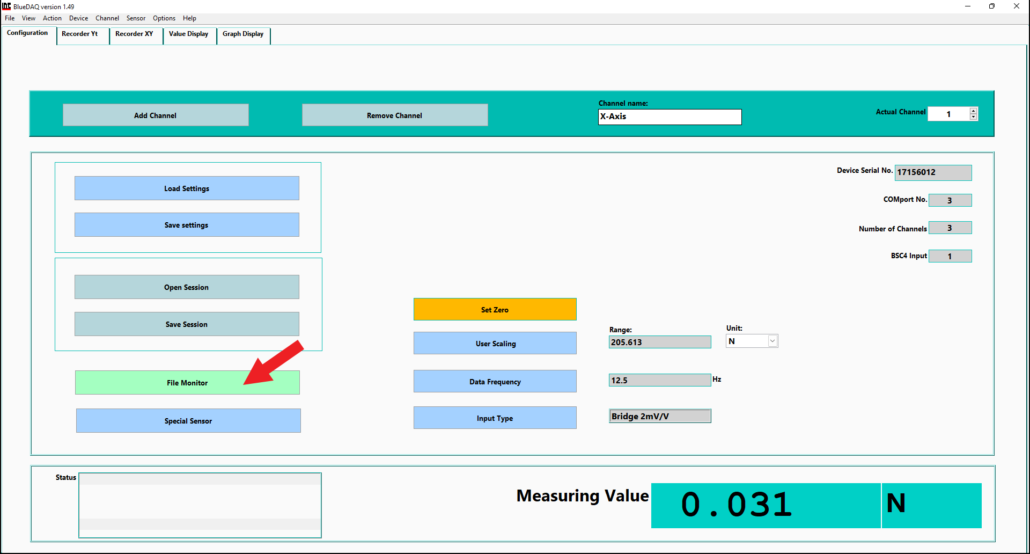Screen dimensions: 1030x554
Task: Increase the Actual Channel stepper value
Action: coord(973,110)
